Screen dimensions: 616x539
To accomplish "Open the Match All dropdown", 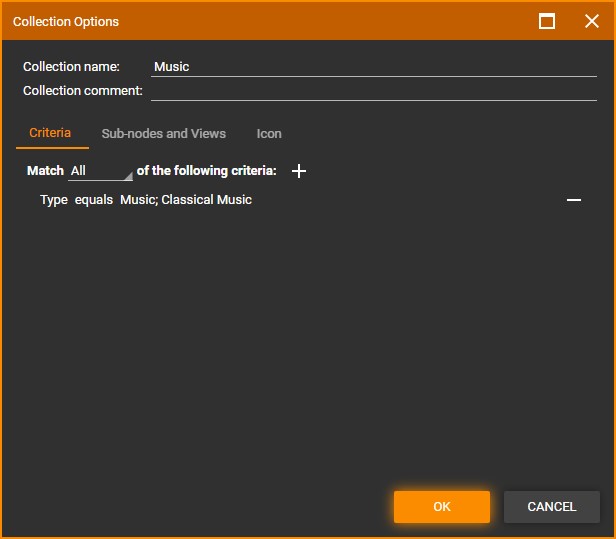I will pos(100,172).
